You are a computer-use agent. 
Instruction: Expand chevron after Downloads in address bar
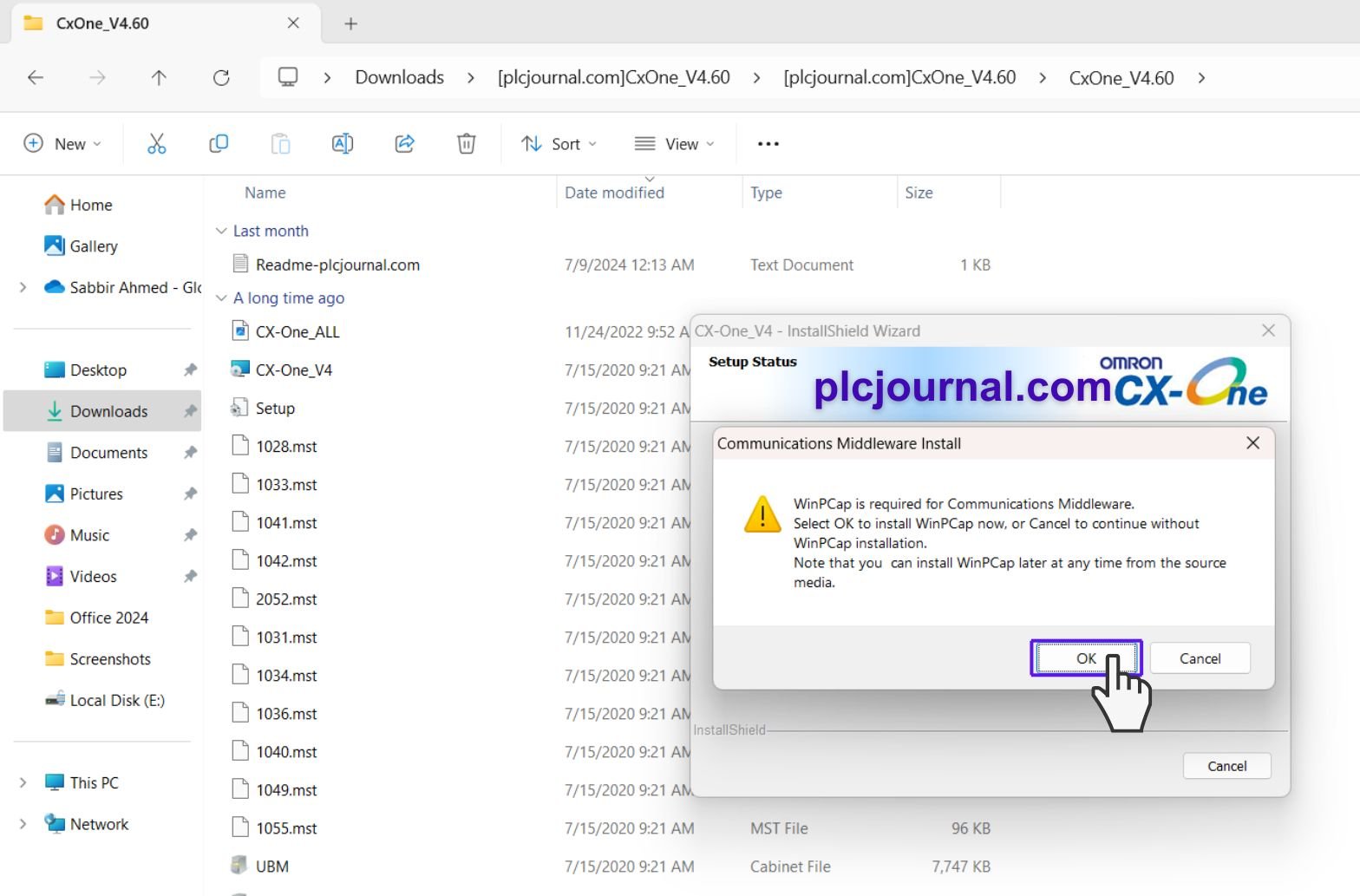tap(470, 77)
